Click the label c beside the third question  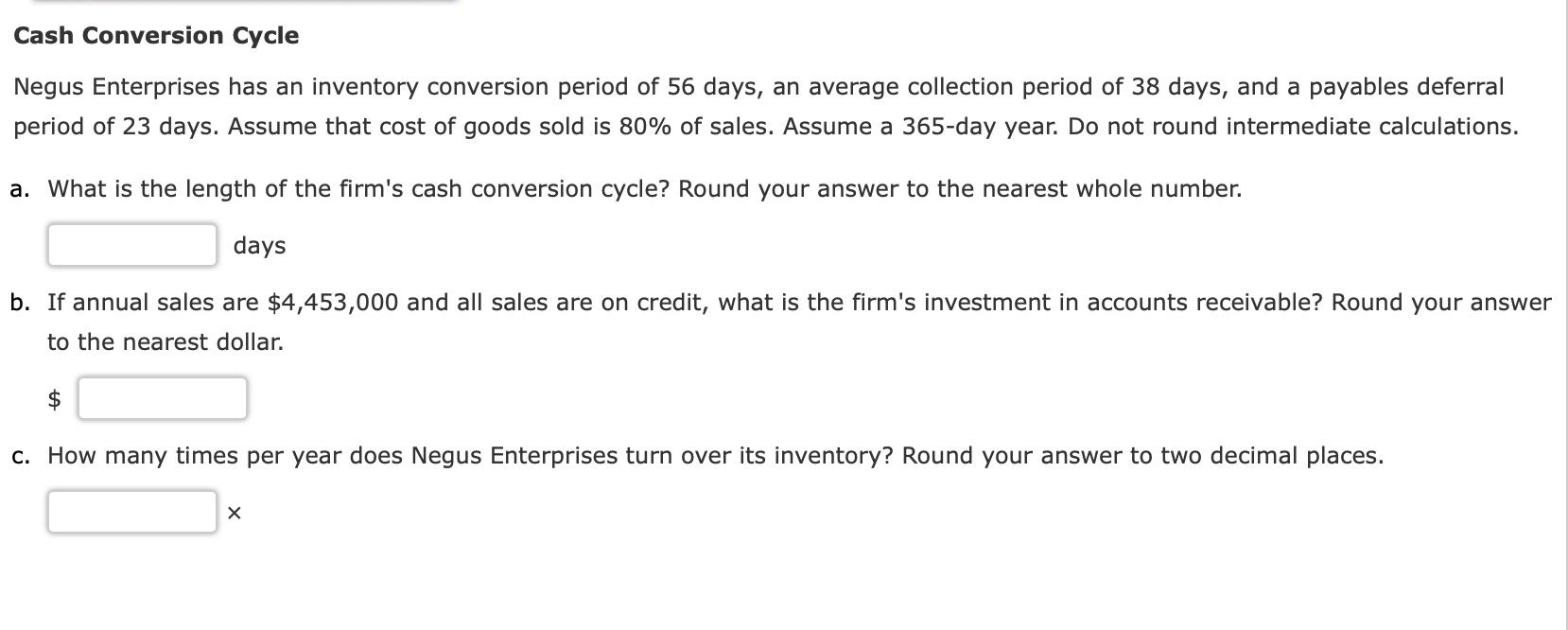(x=17, y=455)
